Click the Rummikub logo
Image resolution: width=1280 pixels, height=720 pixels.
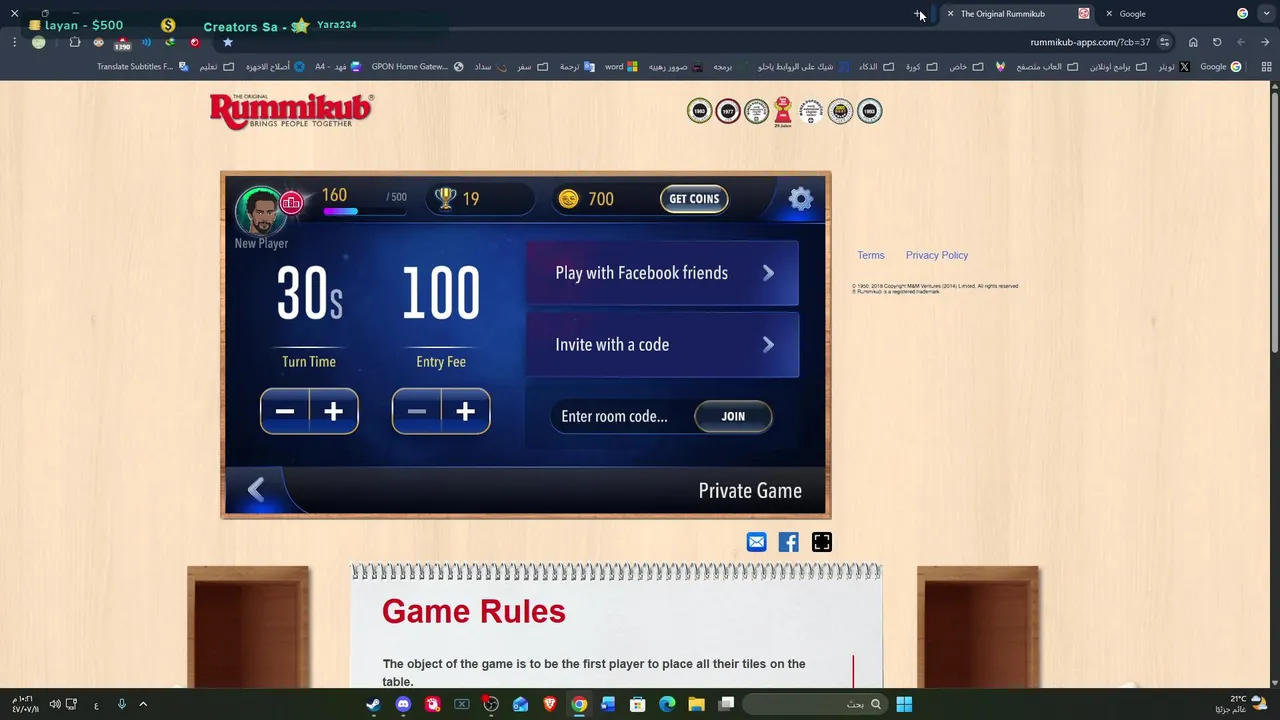[291, 110]
